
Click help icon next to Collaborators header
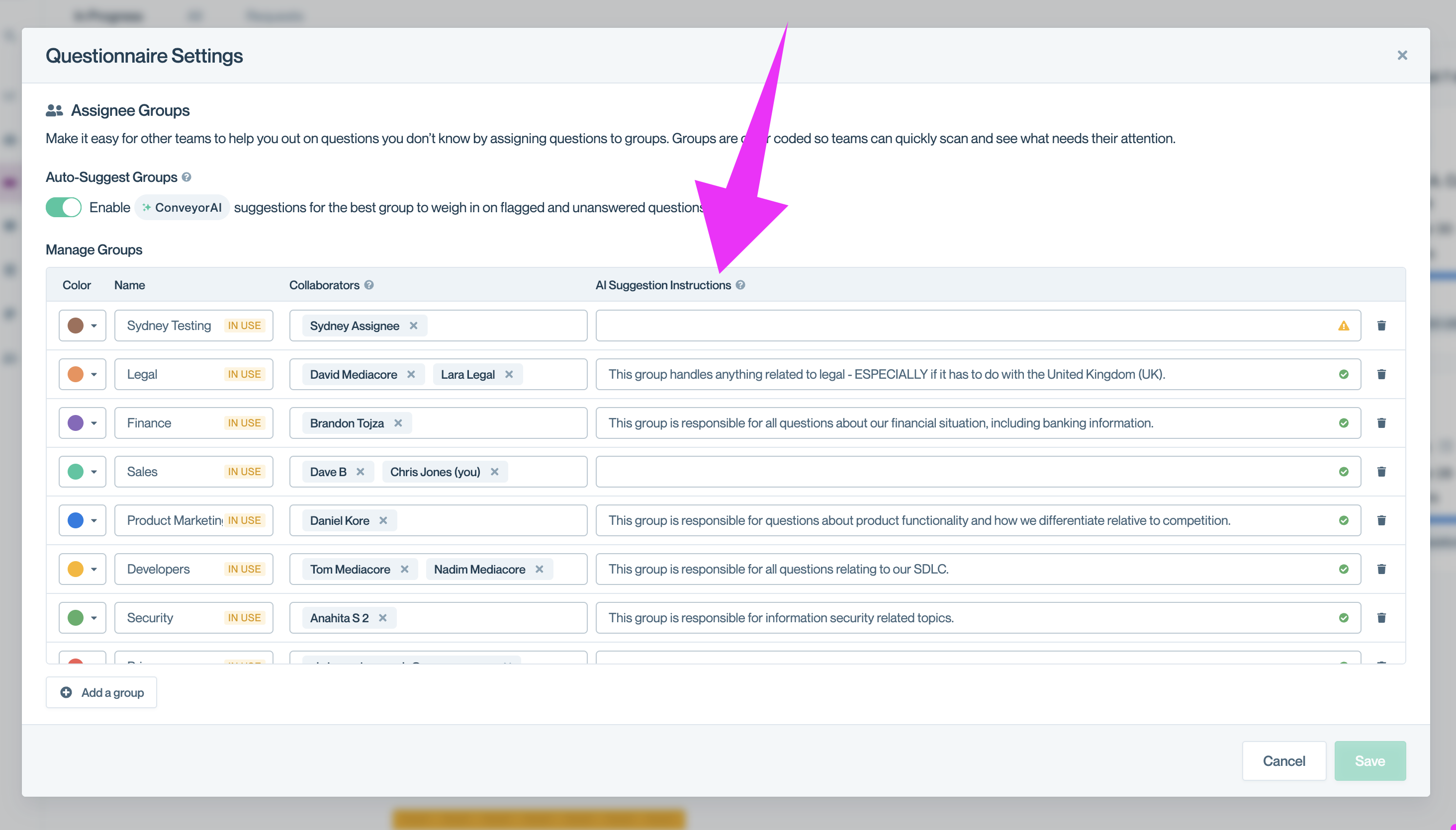pos(369,285)
